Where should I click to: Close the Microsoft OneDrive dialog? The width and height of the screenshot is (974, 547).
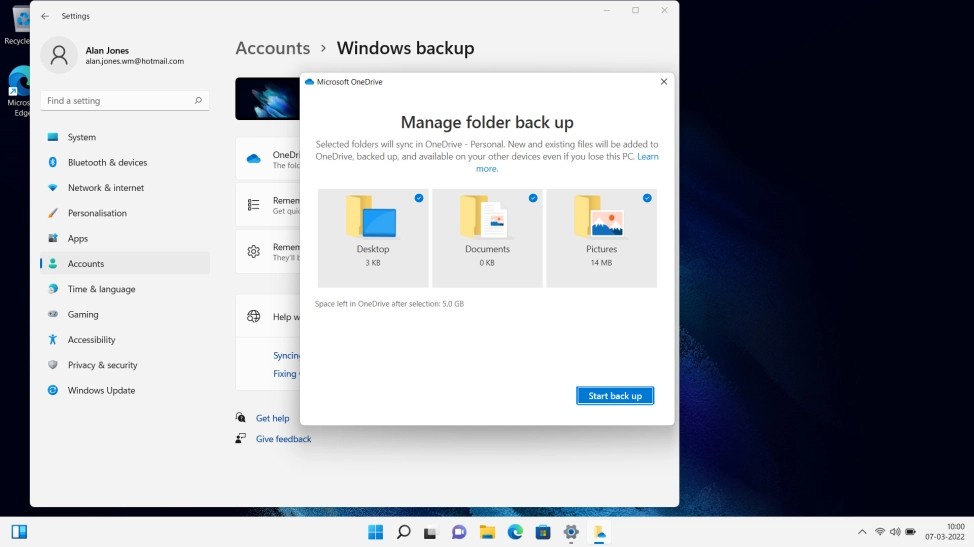point(663,81)
